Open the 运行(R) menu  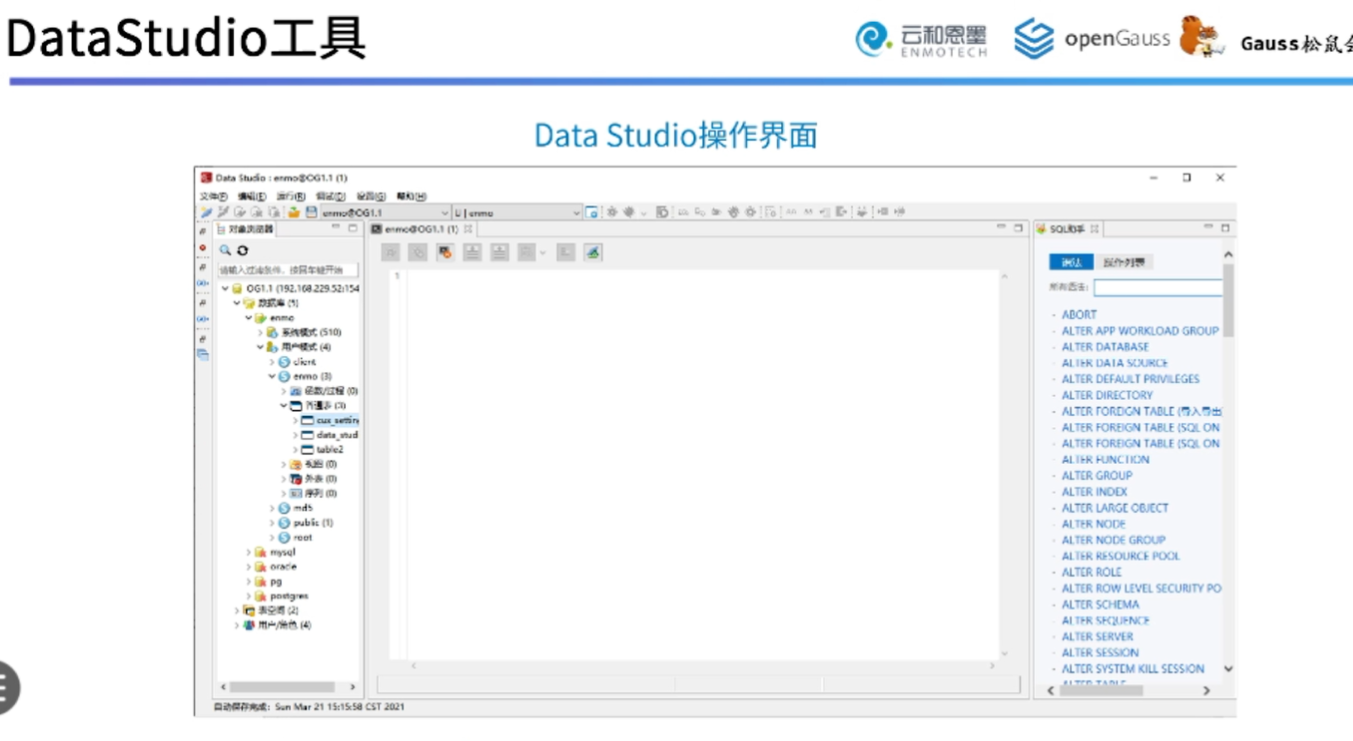(291, 196)
